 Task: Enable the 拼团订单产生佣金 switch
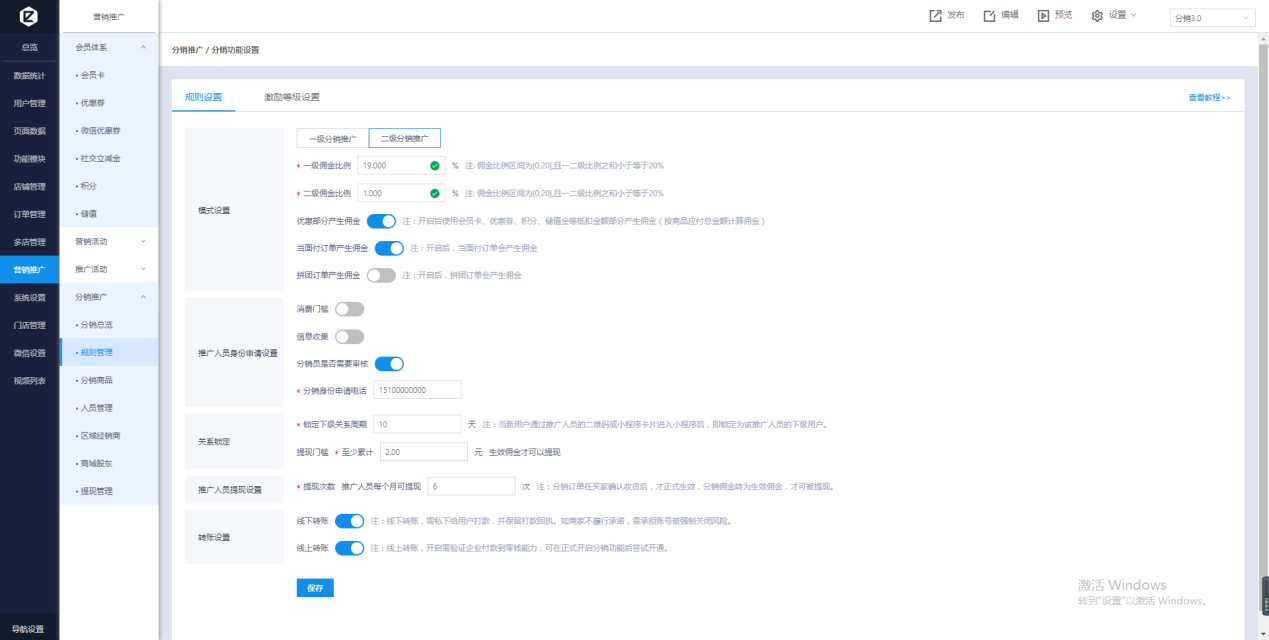[381, 275]
